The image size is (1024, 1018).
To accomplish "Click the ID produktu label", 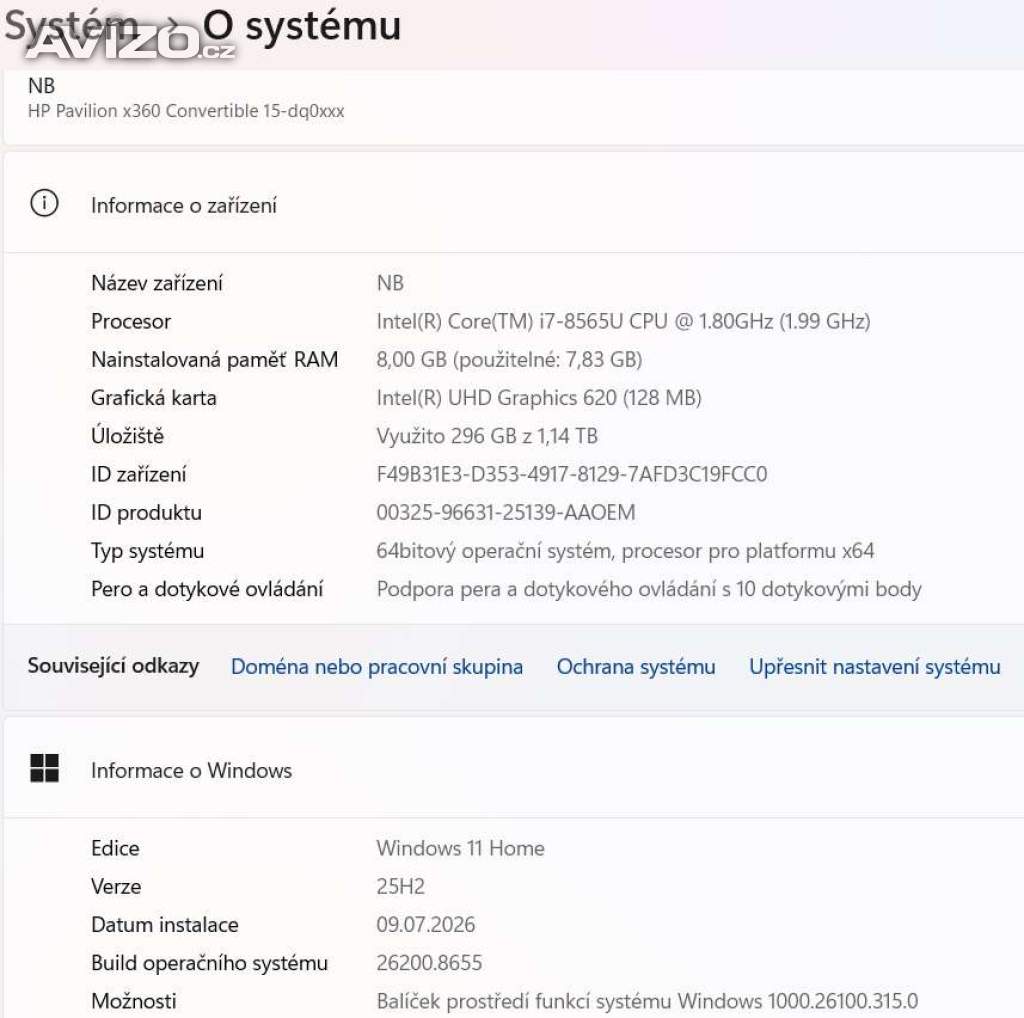I will (147, 513).
